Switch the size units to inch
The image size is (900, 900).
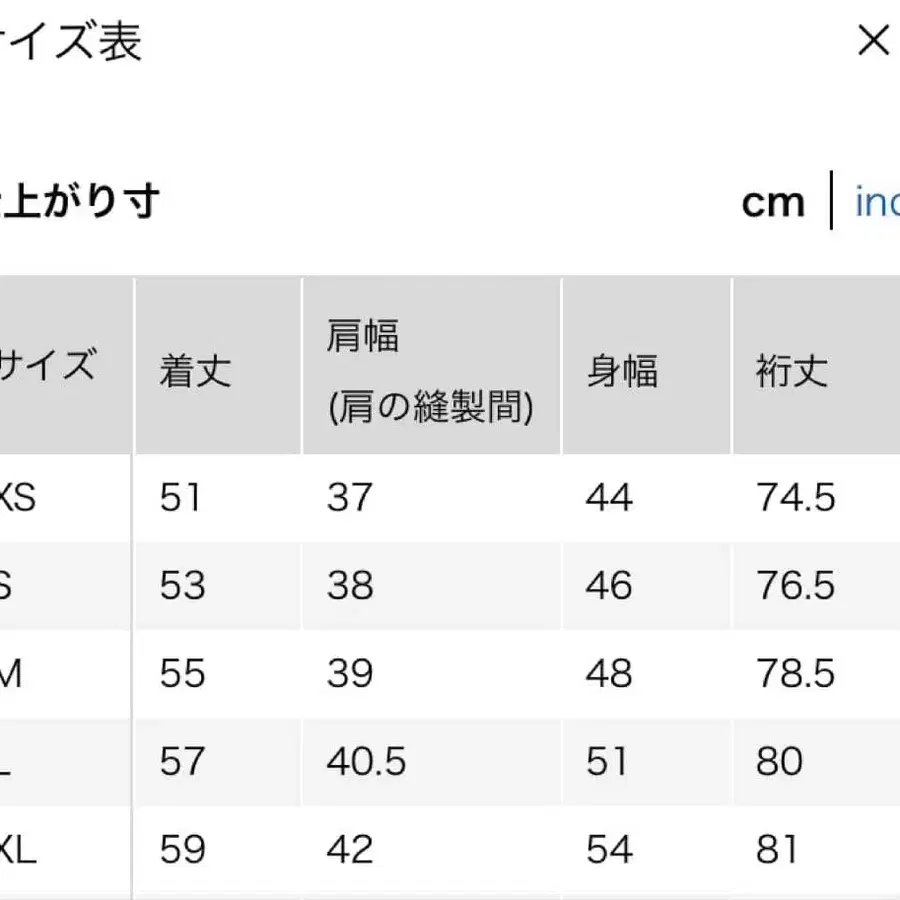click(x=878, y=203)
